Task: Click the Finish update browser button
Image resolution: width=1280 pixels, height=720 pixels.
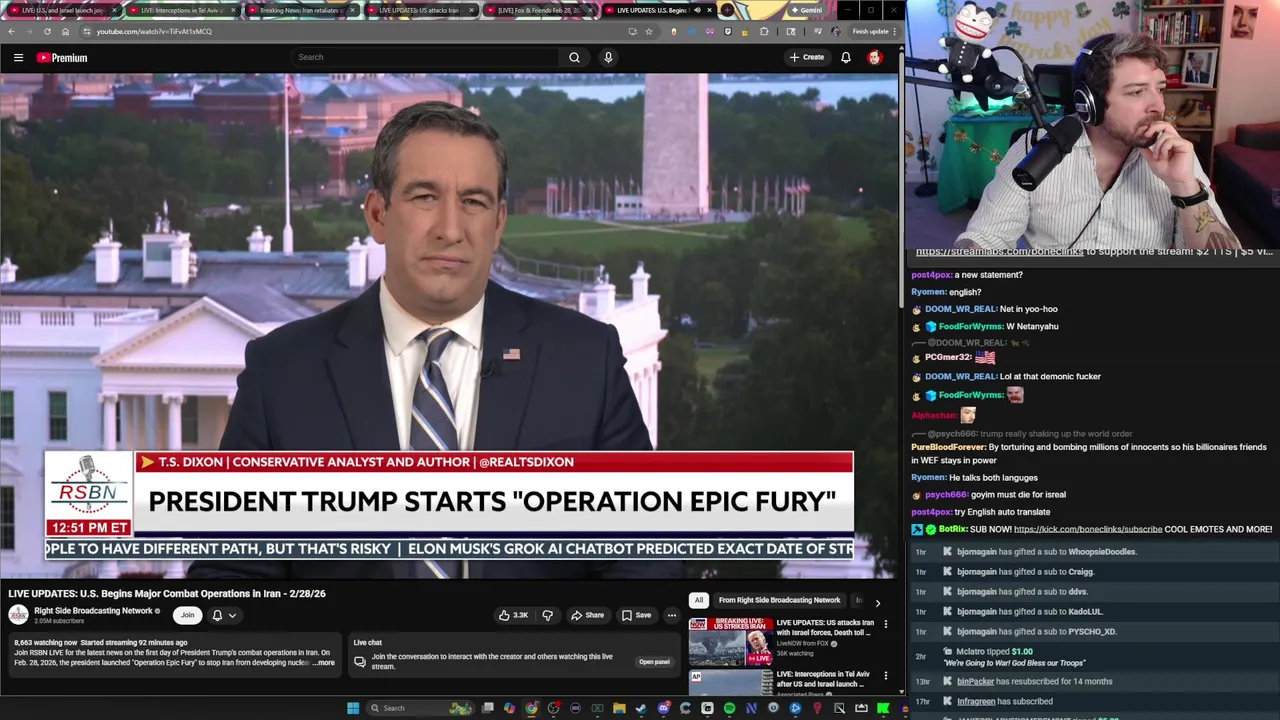Action: tap(874, 31)
